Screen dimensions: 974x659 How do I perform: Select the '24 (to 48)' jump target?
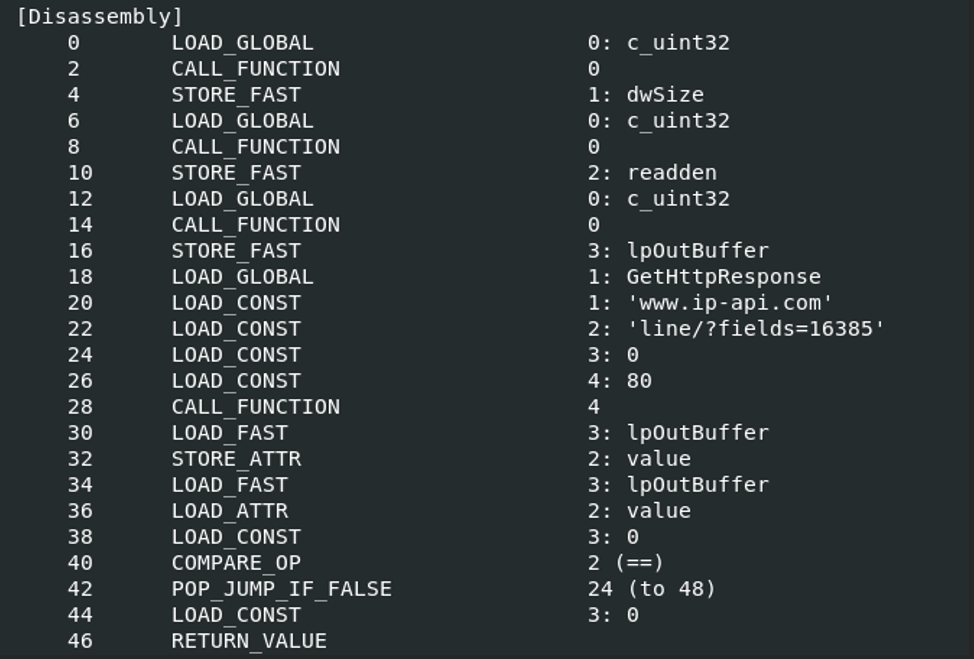coord(652,589)
